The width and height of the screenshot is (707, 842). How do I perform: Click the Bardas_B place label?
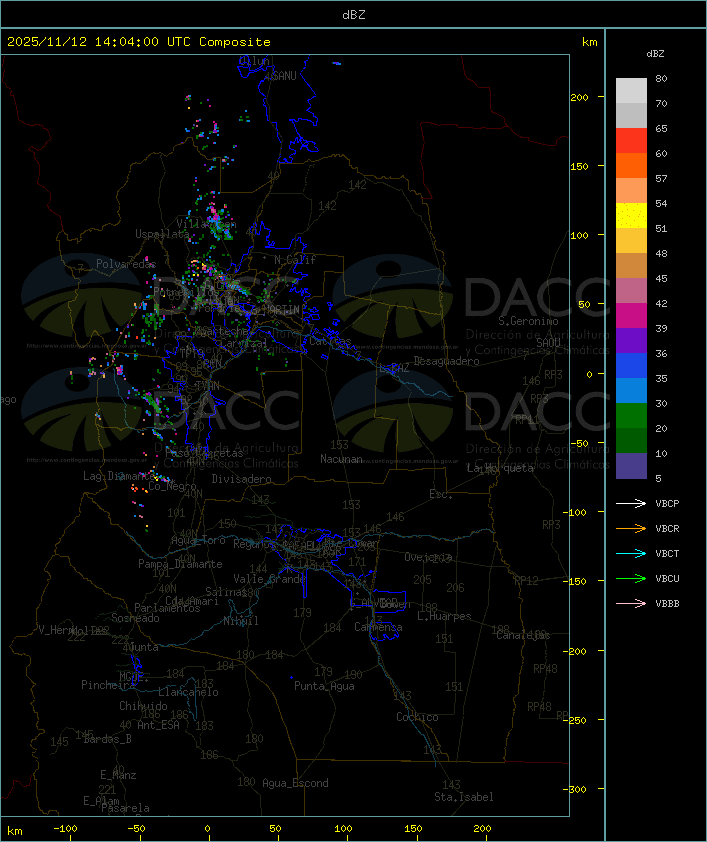tap(107, 739)
